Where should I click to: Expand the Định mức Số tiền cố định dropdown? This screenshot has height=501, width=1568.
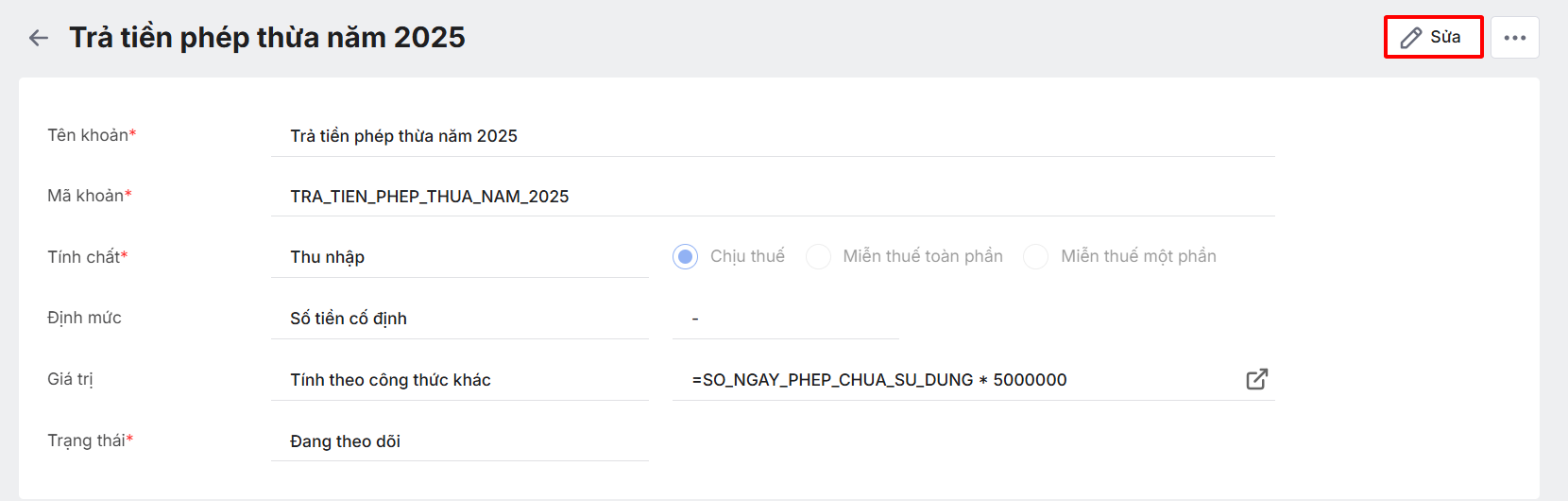coord(459,319)
